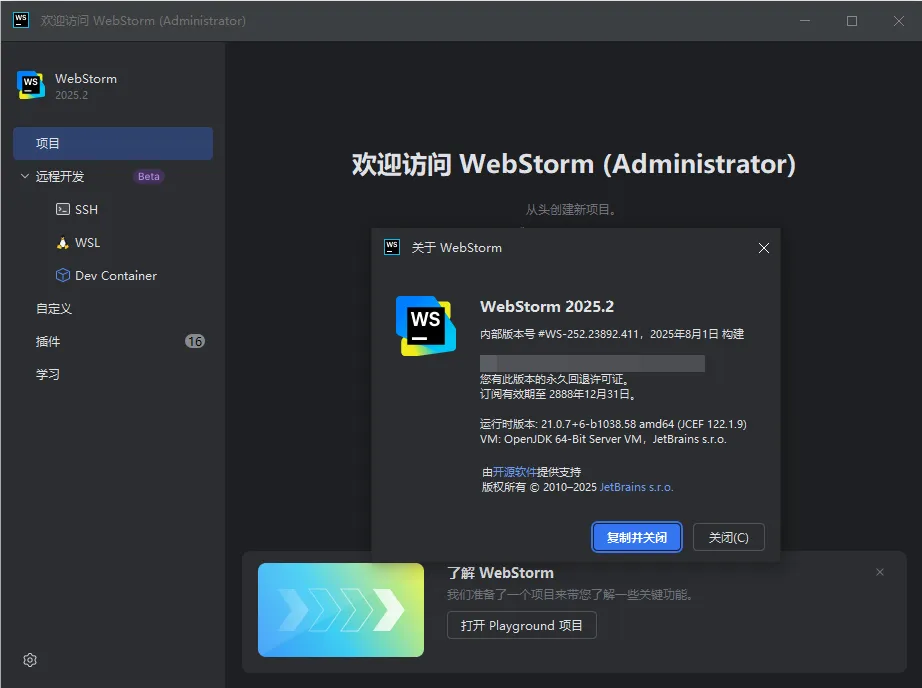Screen dimensions: 922x688
Task: Collapse the 远程开发 section chevron
Action: point(25,177)
